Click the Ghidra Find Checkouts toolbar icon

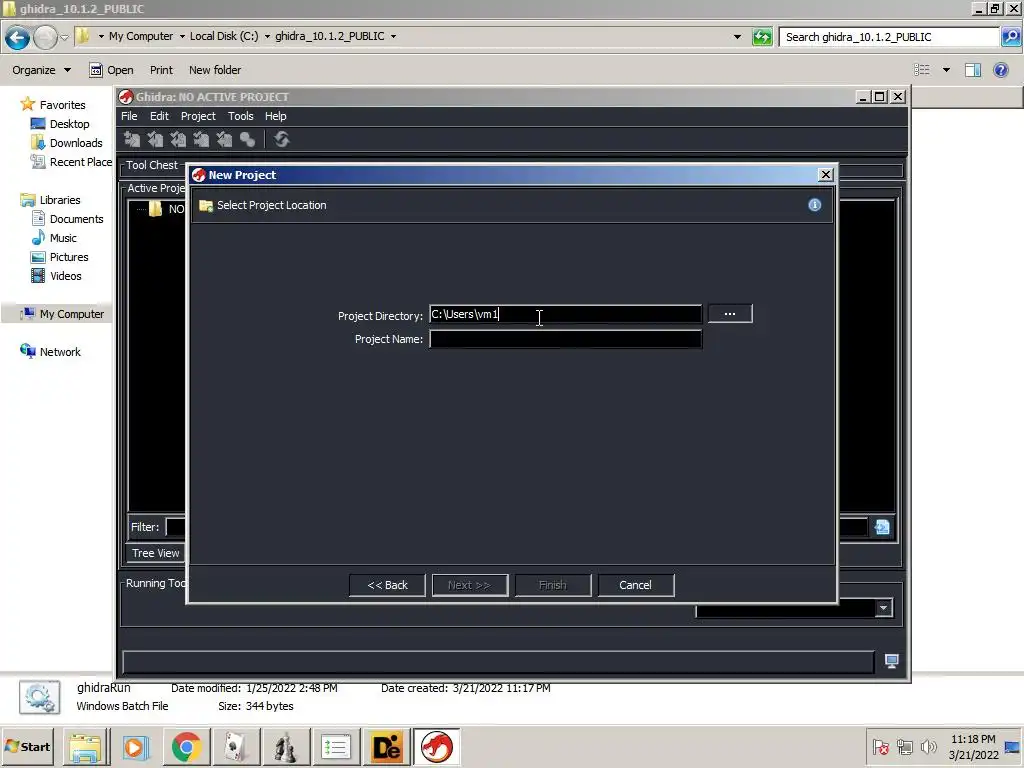point(247,139)
